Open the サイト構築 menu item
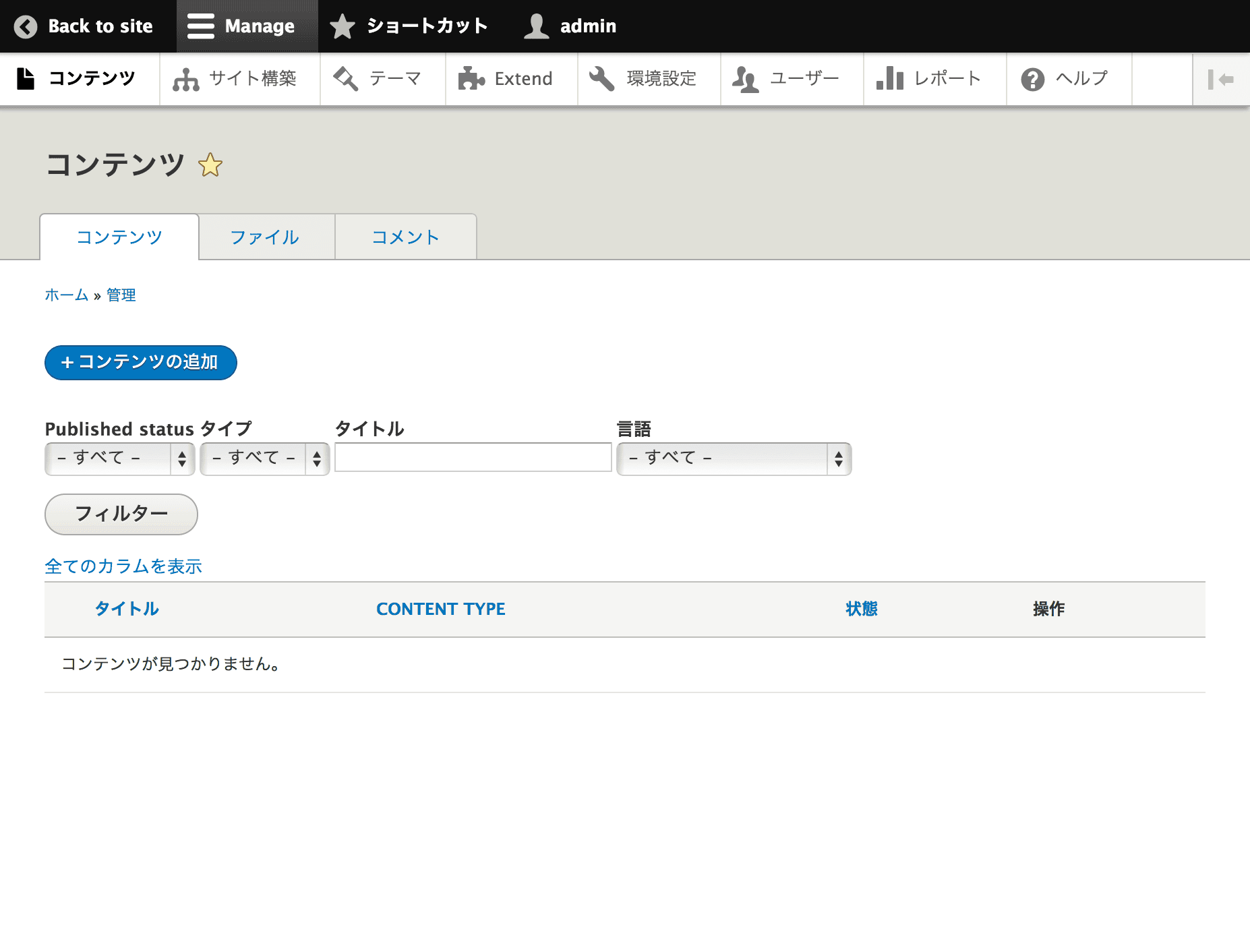Screen dimensions: 1250x952 point(239,79)
